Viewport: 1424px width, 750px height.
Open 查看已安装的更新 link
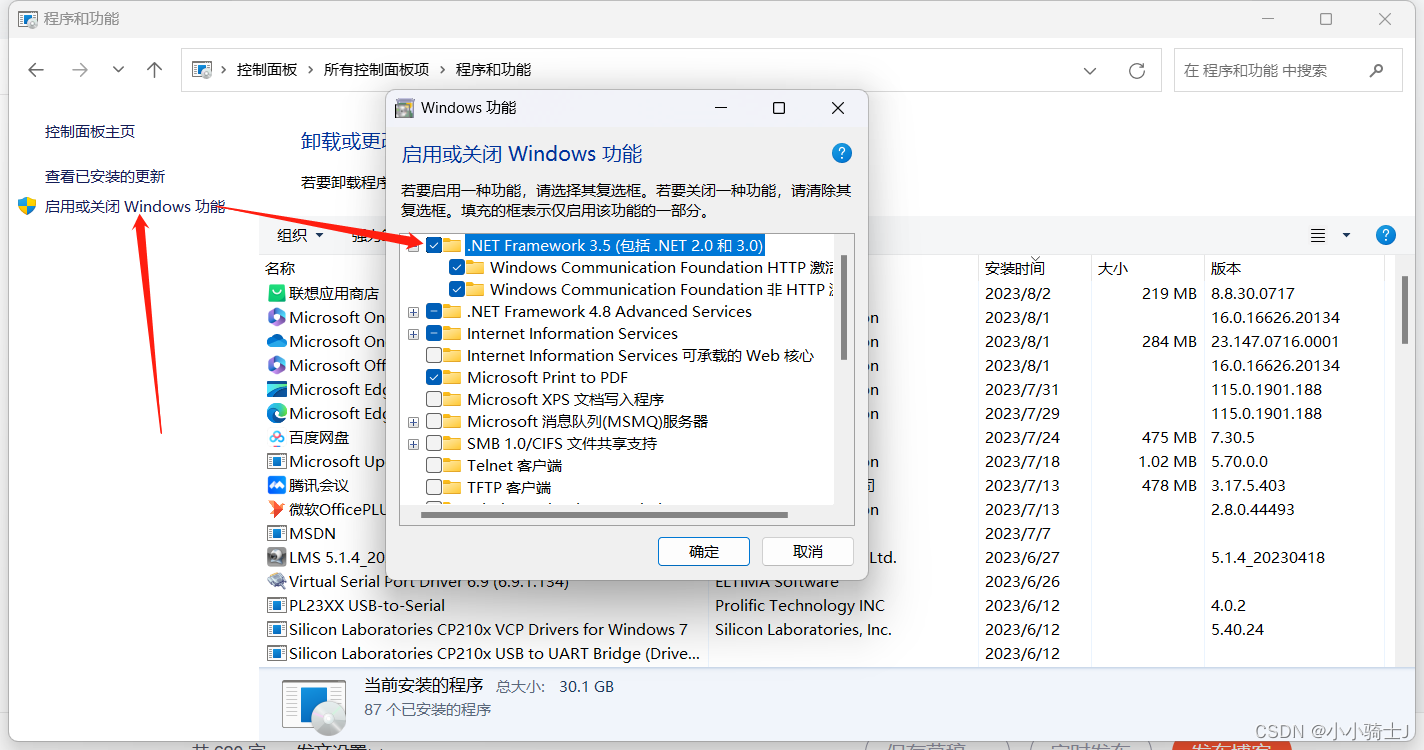105,176
